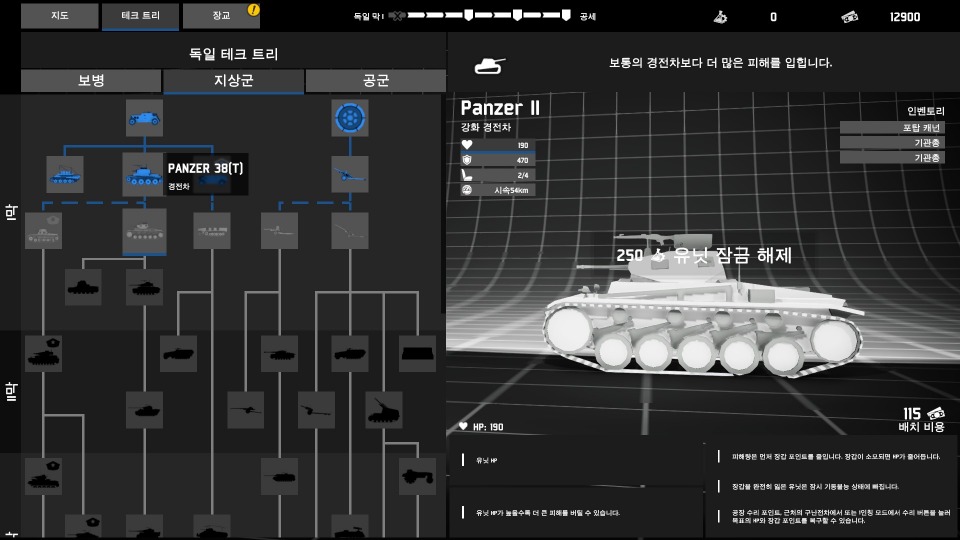Click the speedometer speed stat icon

coord(467,190)
